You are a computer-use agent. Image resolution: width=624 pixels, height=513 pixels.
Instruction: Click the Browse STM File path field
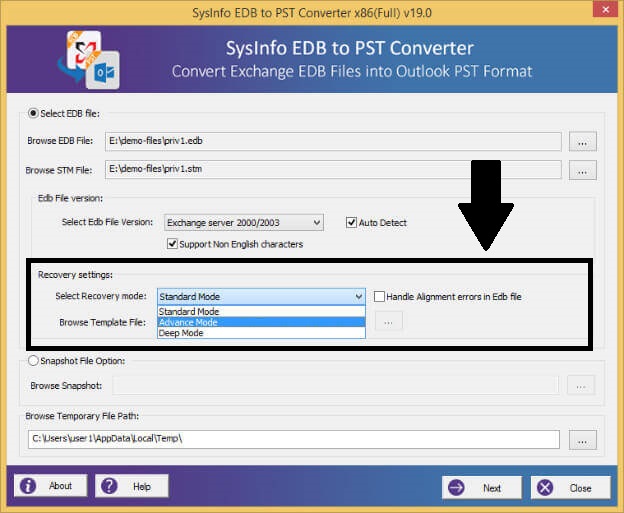333,170
